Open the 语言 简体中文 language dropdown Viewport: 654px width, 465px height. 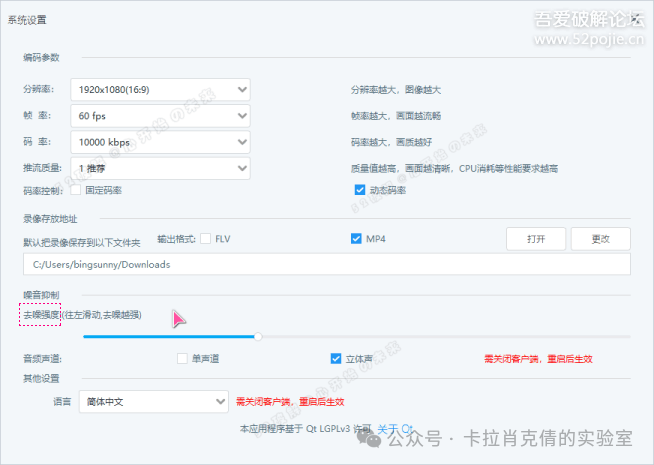153,402
